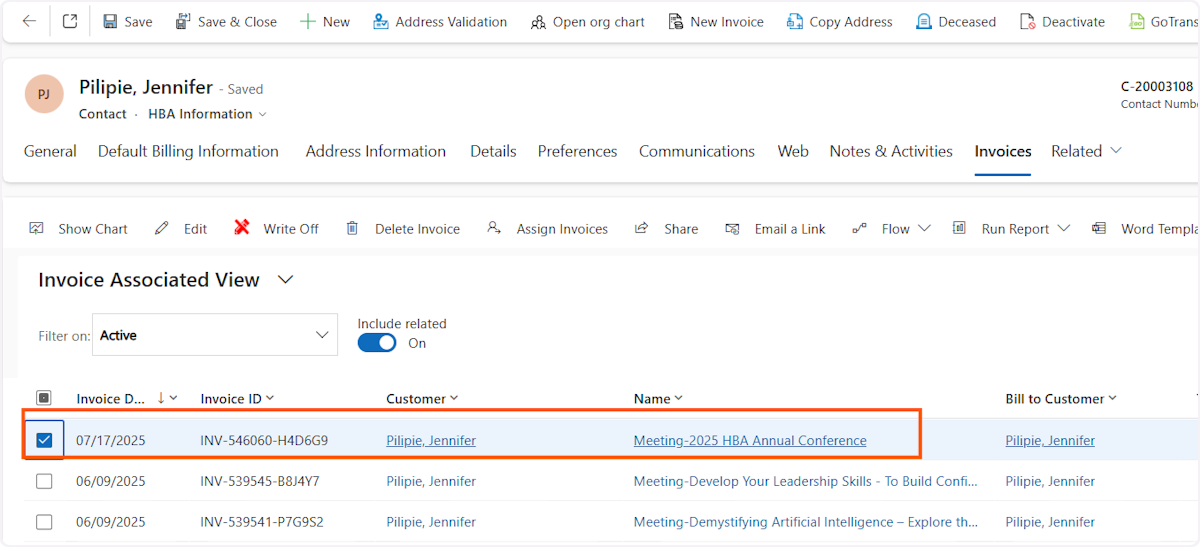Uncheck the INV-546060-H4D6G9 invoice row checkbox

[x=44, y=440]
